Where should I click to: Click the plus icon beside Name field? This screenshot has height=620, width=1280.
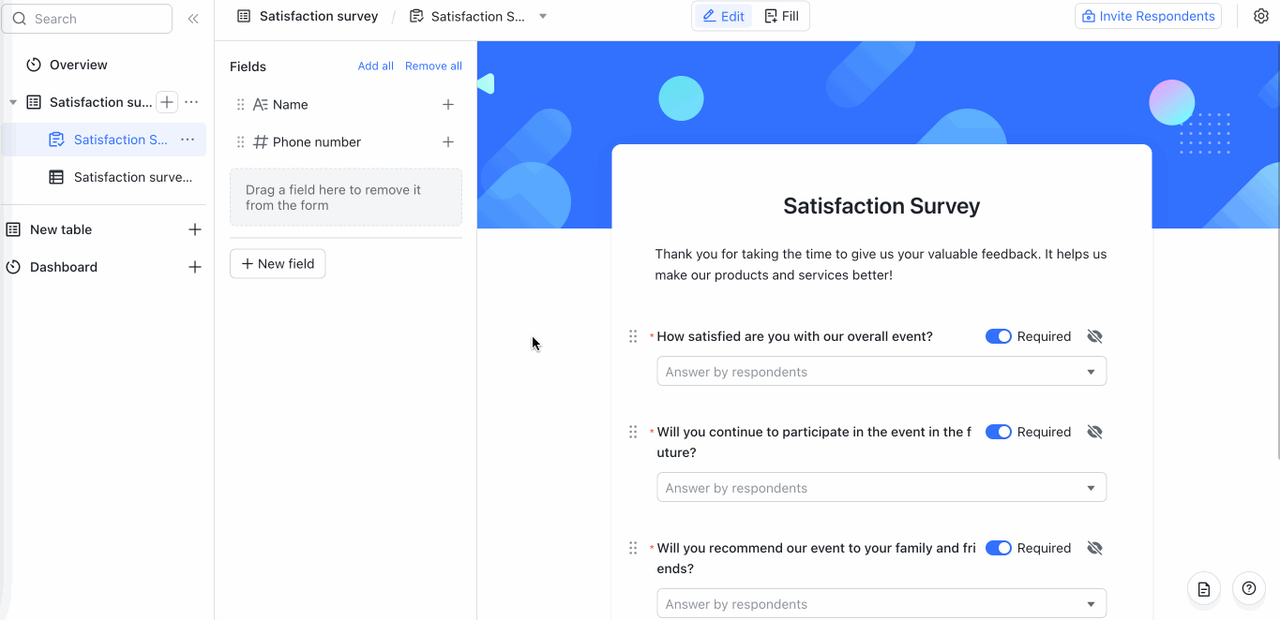448,105
